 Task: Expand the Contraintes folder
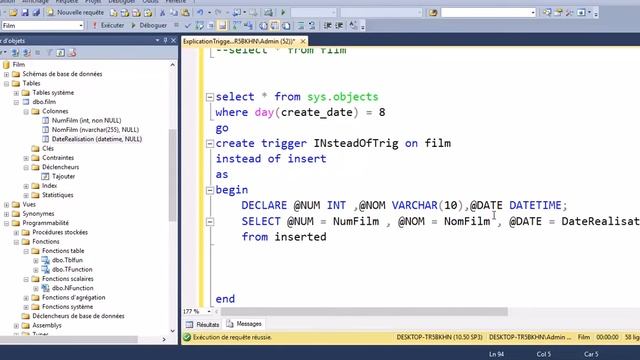26,158
